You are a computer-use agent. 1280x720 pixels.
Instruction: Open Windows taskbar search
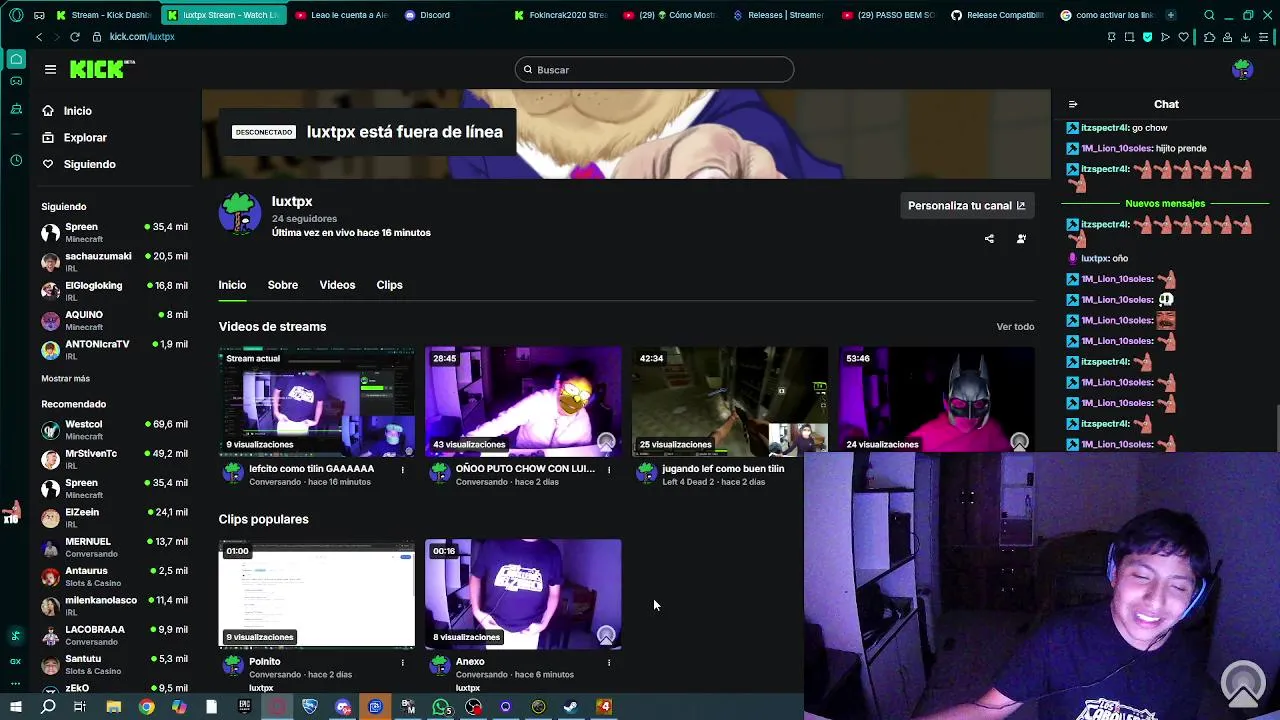click(x=48, y=707)
